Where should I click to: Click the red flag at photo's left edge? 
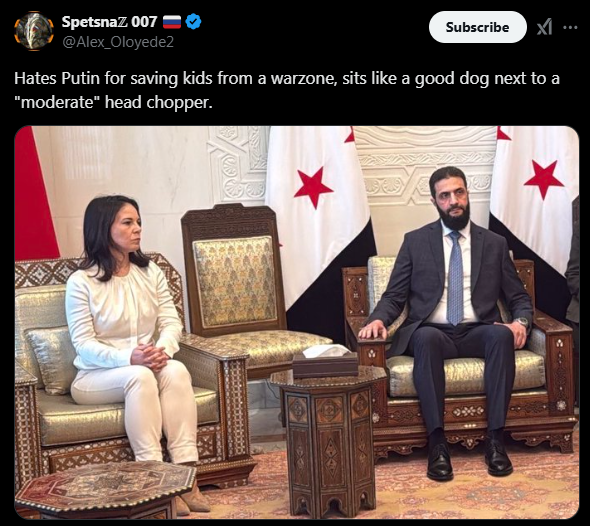[35, 193]
